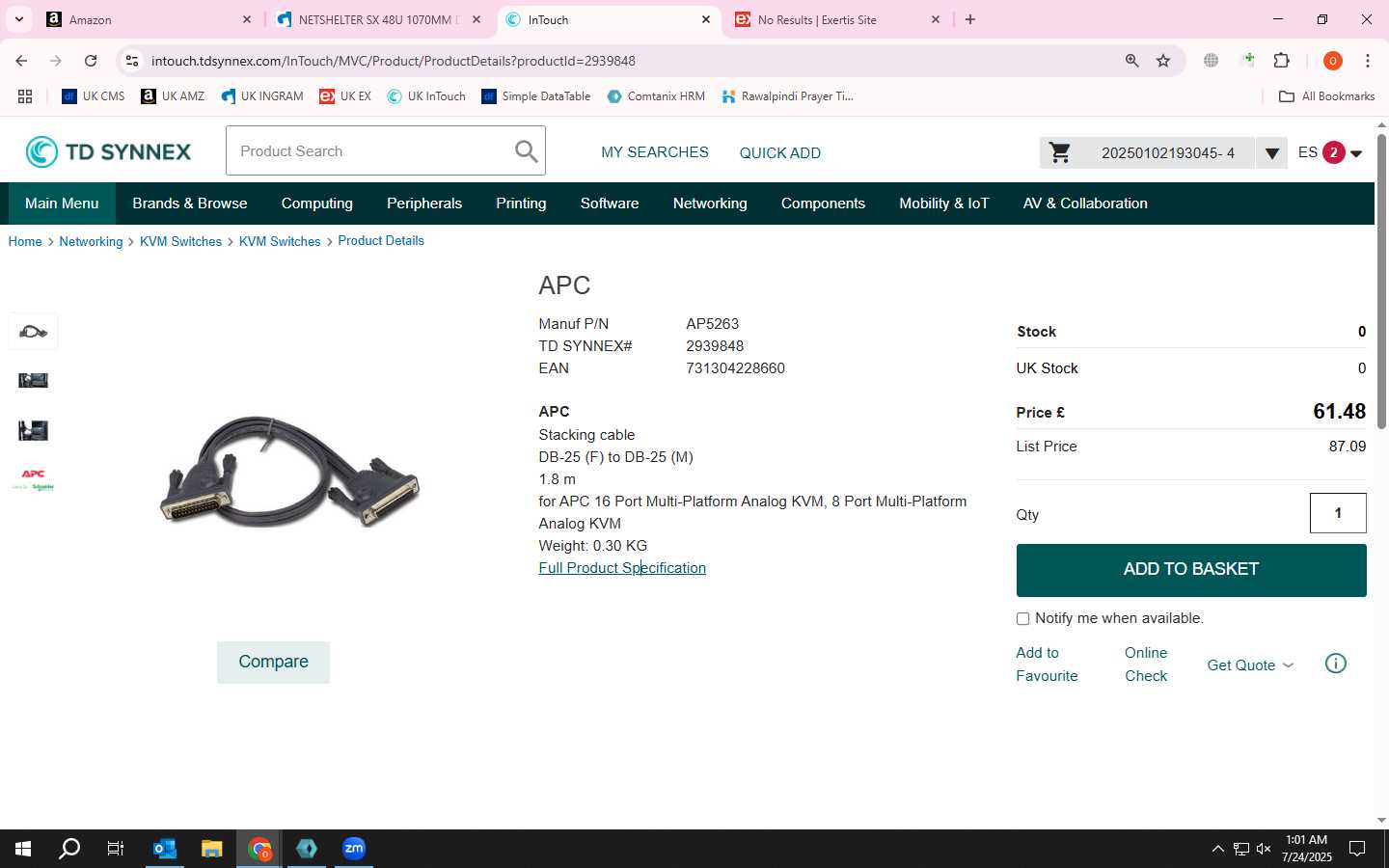Click Online Check link

point(1146,665)
